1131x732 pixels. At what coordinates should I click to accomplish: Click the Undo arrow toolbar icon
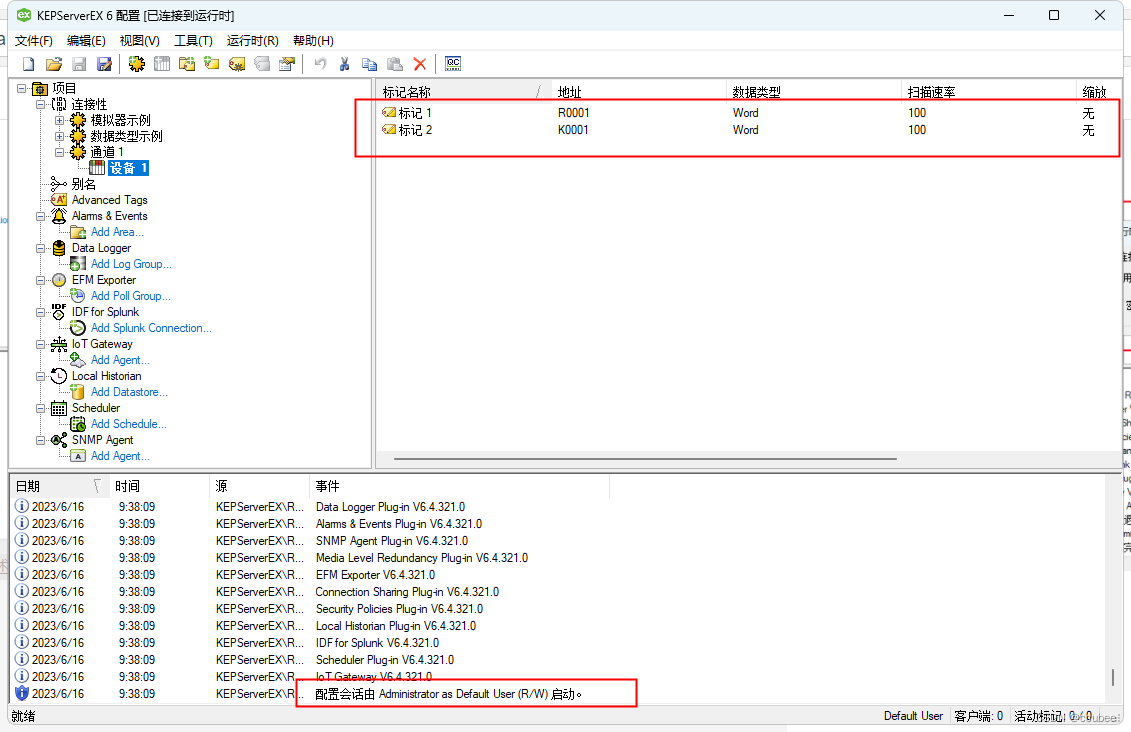click(x=320, y=64)
